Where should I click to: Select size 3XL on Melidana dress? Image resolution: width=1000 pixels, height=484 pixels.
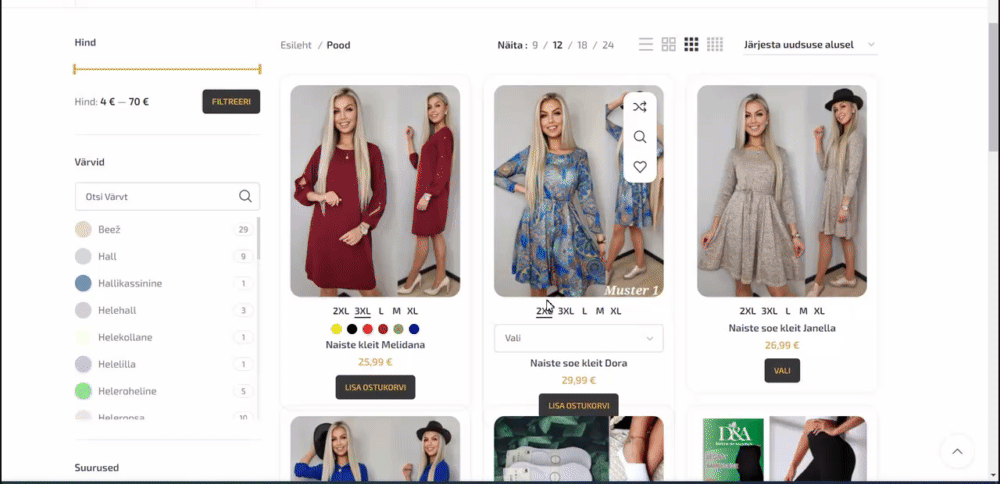click(x=362, y=311)
